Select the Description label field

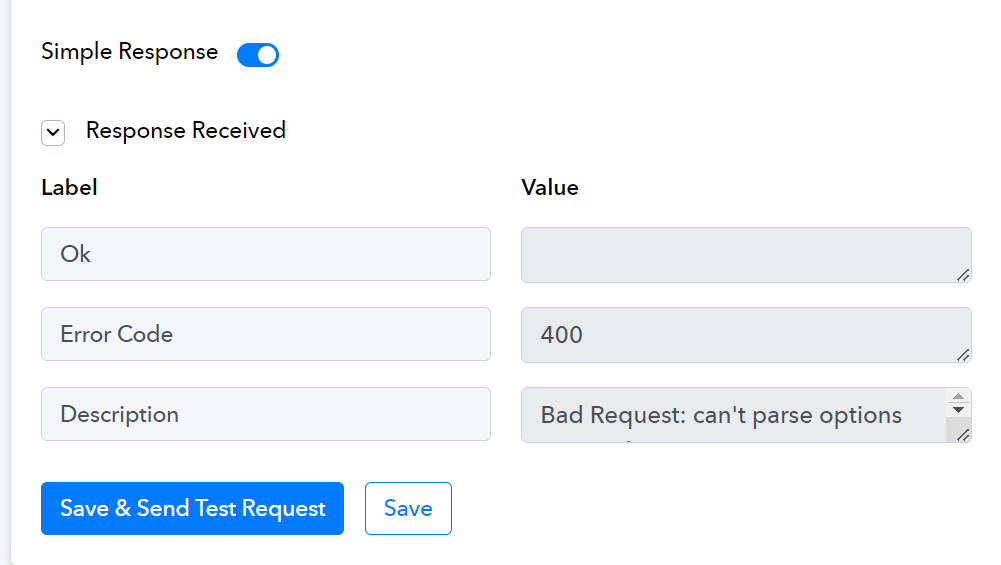click(266, 414)
